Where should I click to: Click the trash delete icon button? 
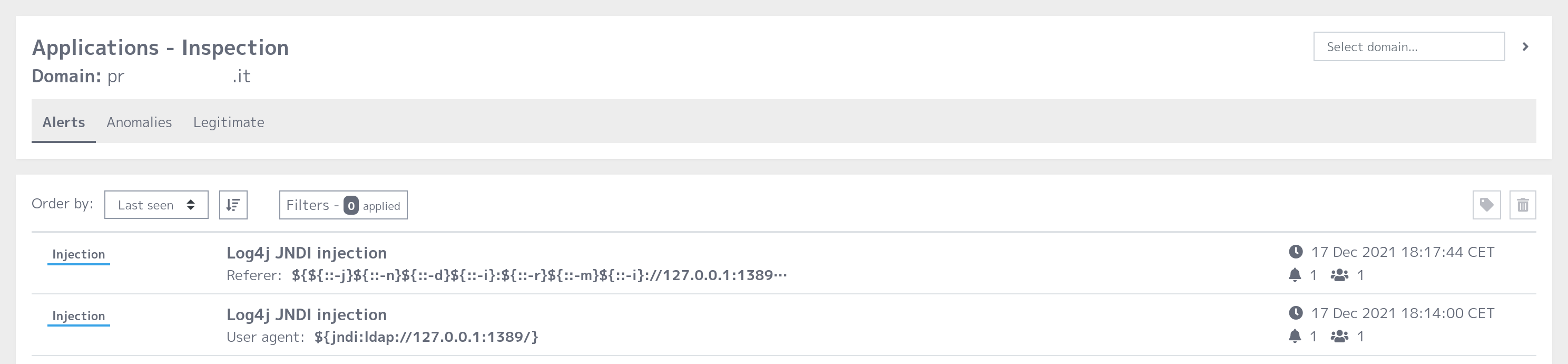click(x=1523, y=205)
